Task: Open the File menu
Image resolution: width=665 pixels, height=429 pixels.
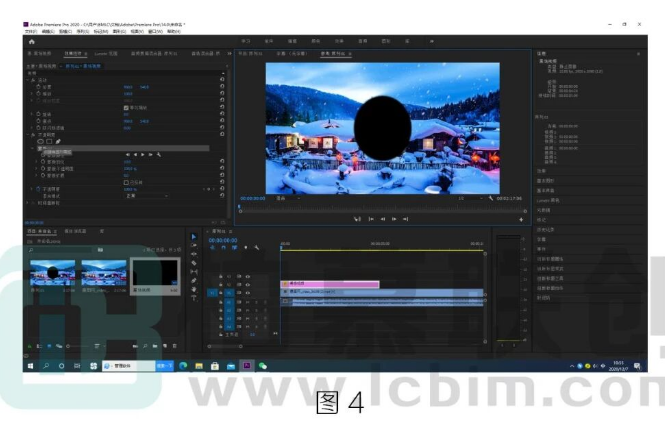Action: pos(31,31)
